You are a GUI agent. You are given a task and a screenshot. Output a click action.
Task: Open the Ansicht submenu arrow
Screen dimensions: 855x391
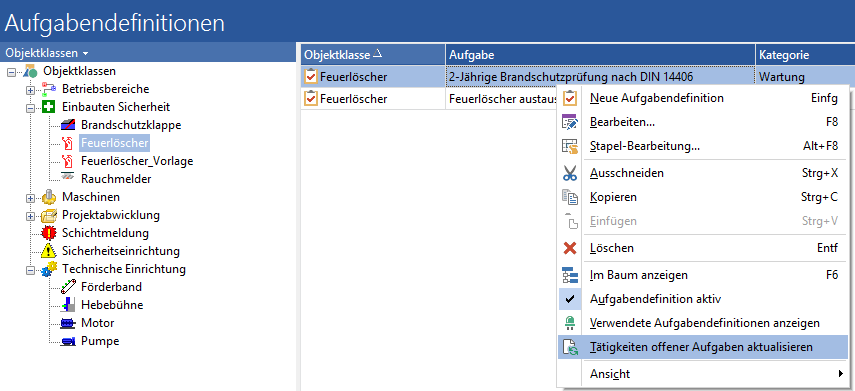(x=840, y=374)
